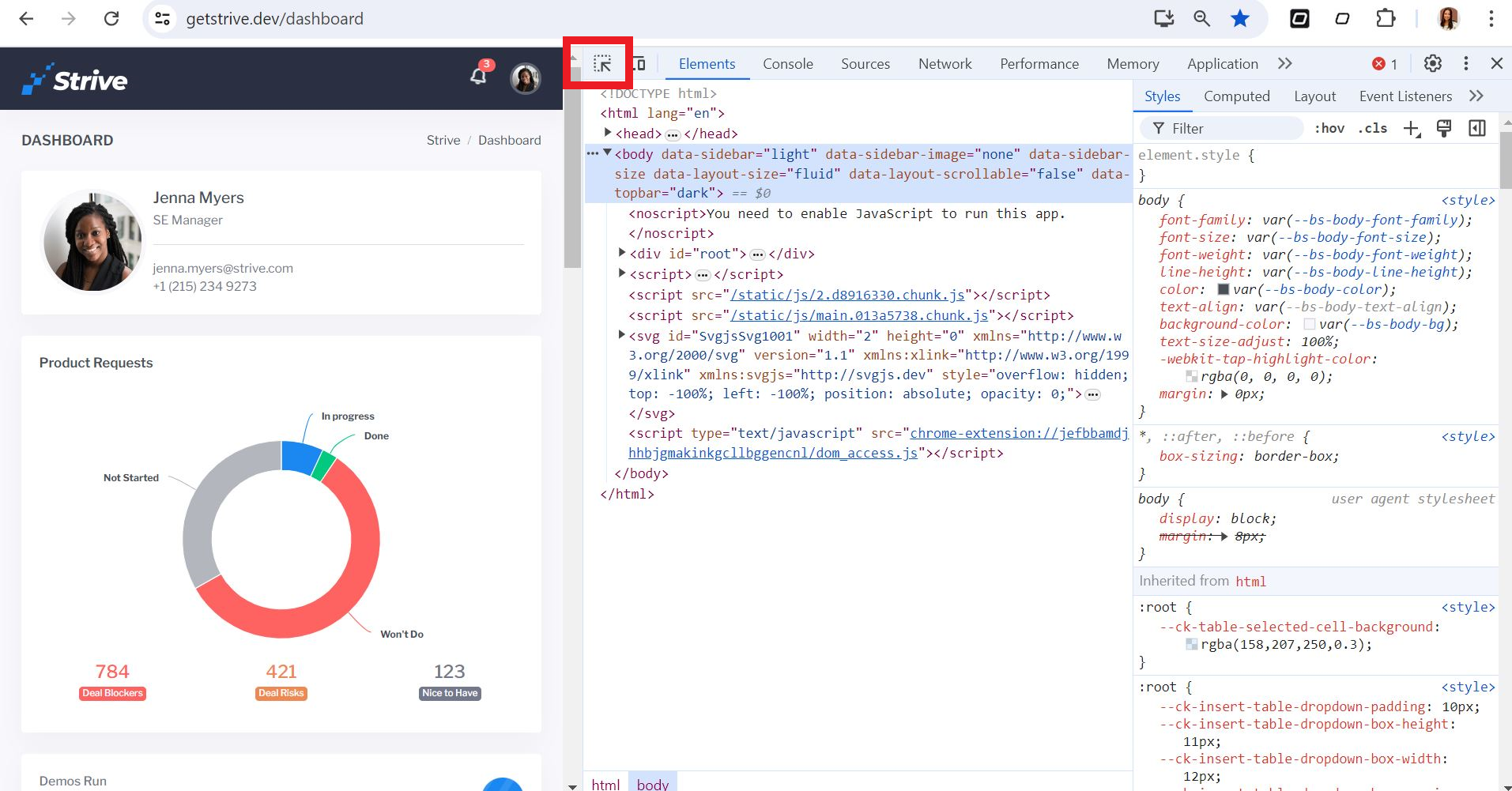
Task: Click the Strive logo
Action: point(74,79)
